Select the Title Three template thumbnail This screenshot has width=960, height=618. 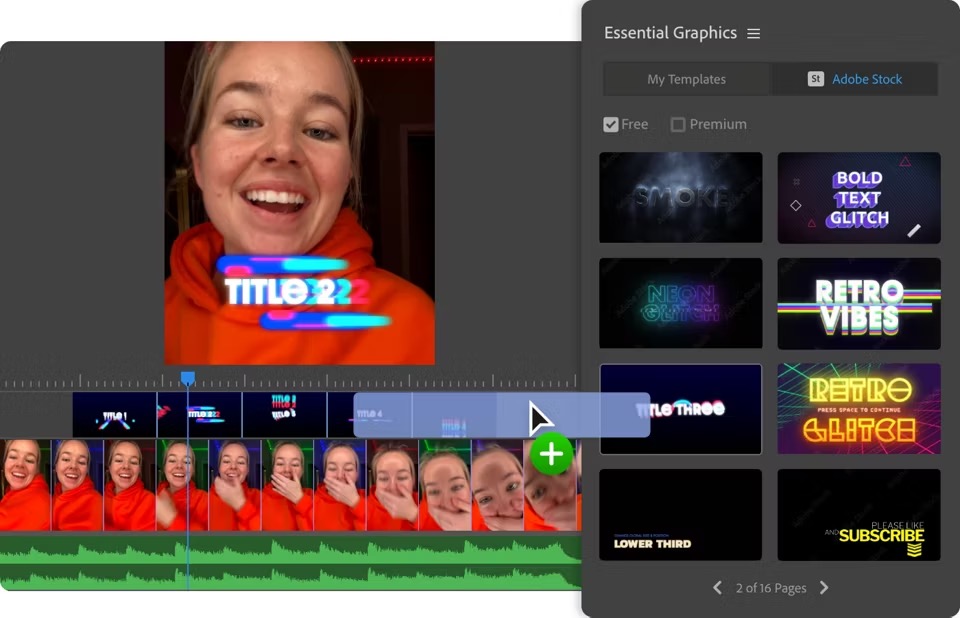(681, 409)
